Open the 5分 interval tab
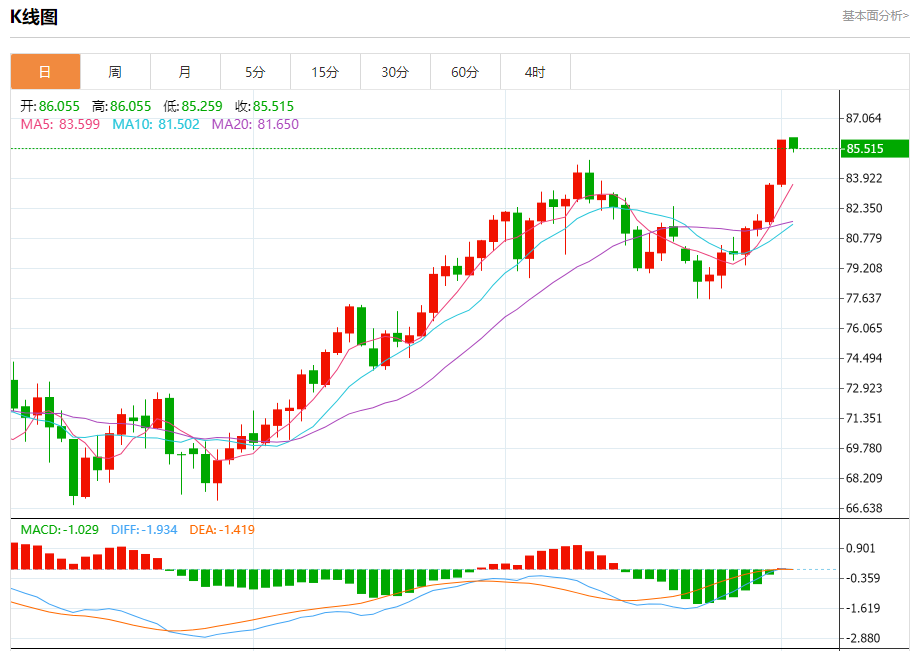This screenshot has height=651, width=918. tap(255, 72)
